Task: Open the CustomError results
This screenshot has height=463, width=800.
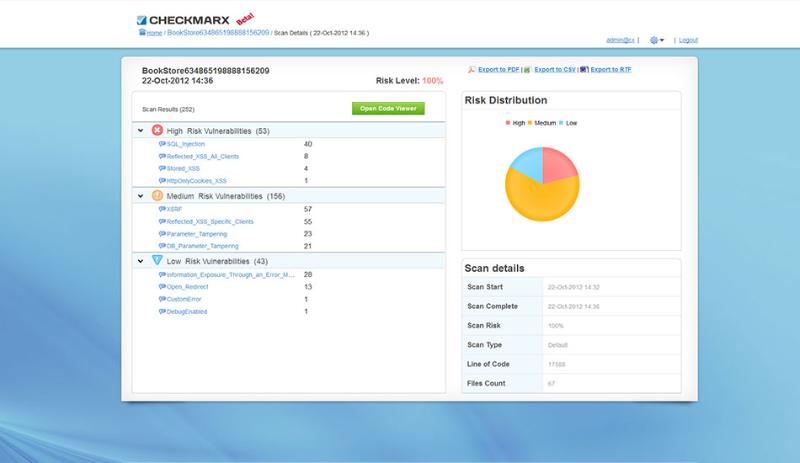Action: coord(184,299)
